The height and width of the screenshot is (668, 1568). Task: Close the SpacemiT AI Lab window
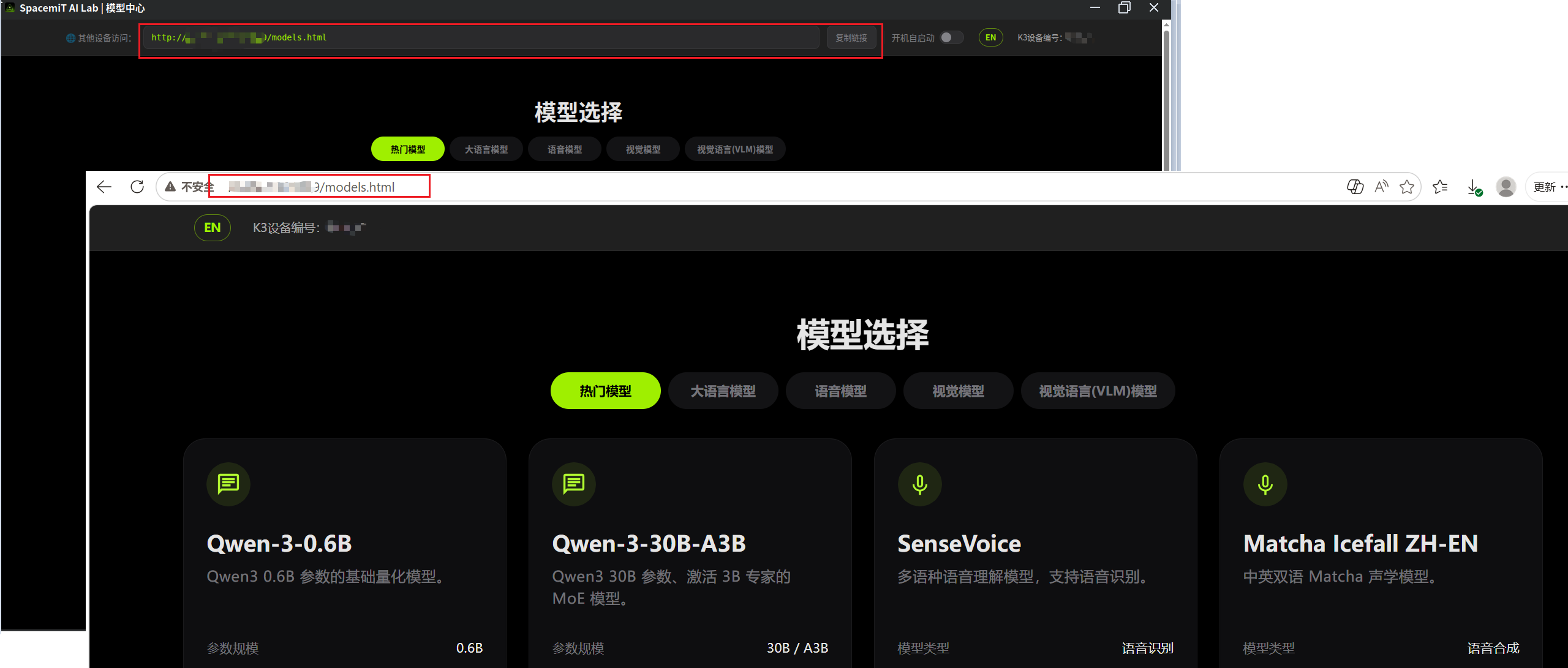tap(1154, 8)
